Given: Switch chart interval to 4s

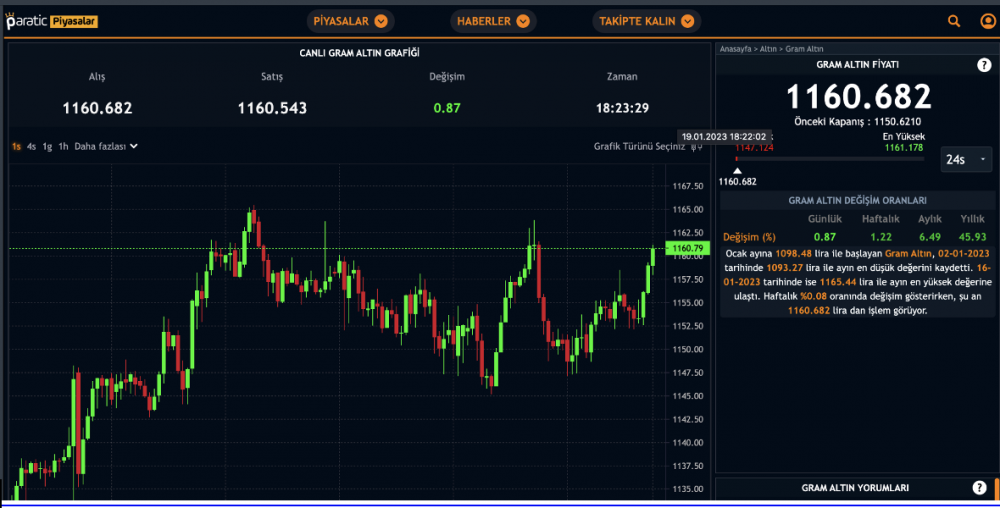Looking at the screenshot, I should point(32,146).
